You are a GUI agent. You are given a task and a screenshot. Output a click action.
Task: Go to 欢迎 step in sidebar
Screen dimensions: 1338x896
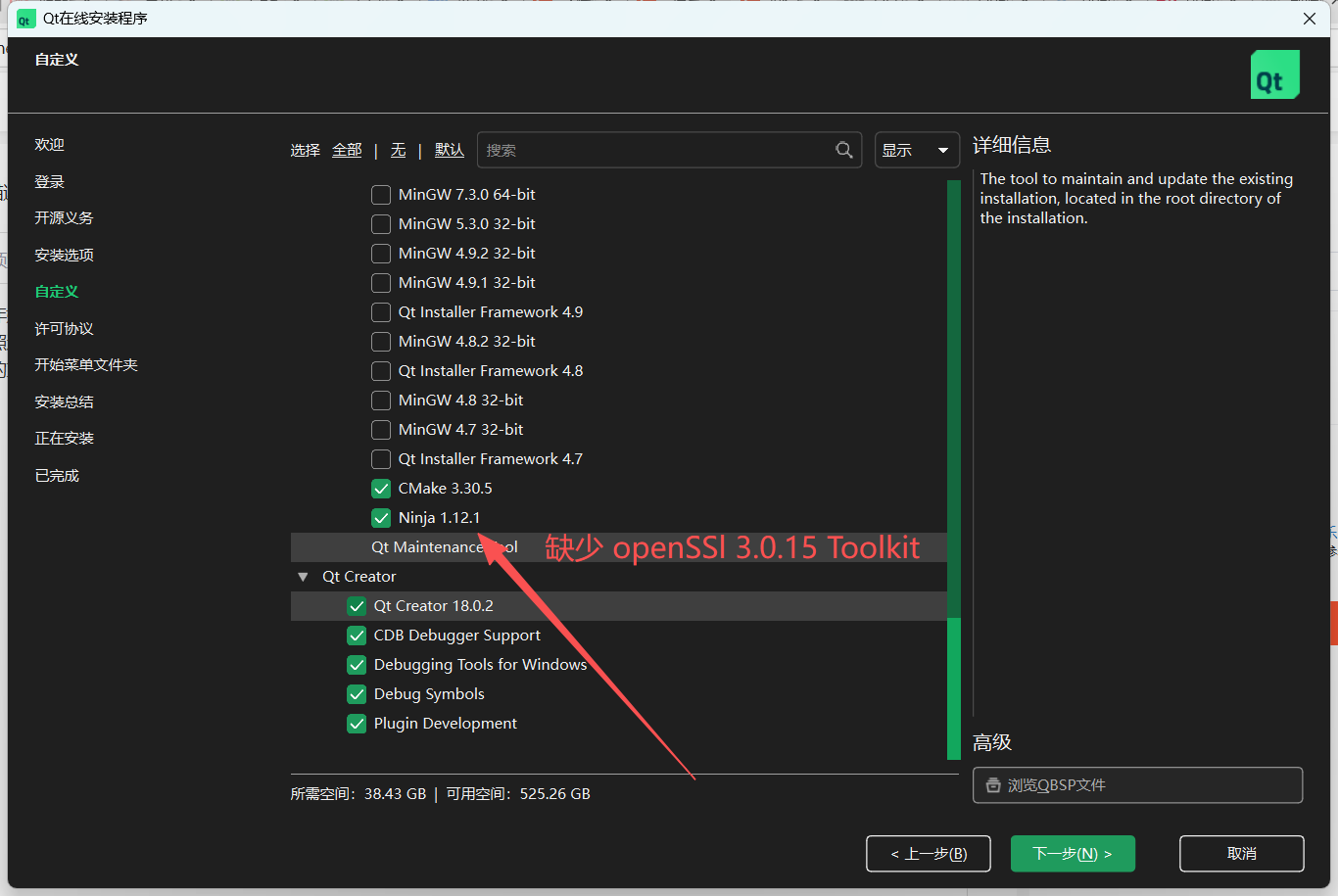(x=49, y=145)
